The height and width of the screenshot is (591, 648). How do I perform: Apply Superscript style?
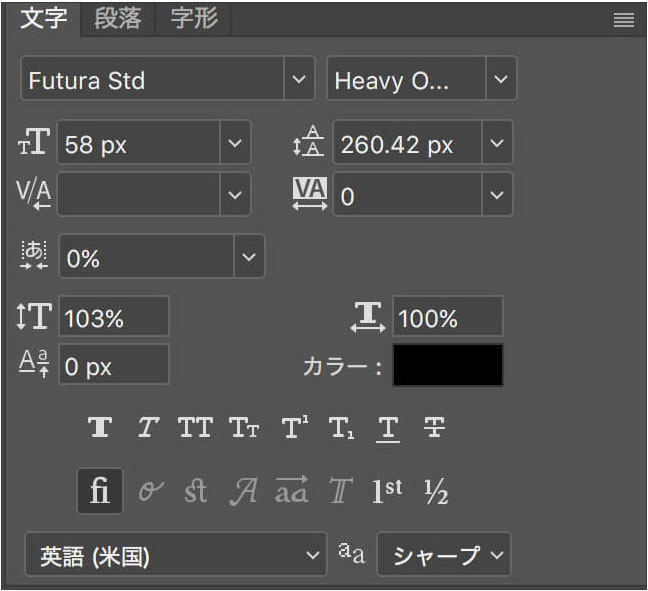[295, 427]
